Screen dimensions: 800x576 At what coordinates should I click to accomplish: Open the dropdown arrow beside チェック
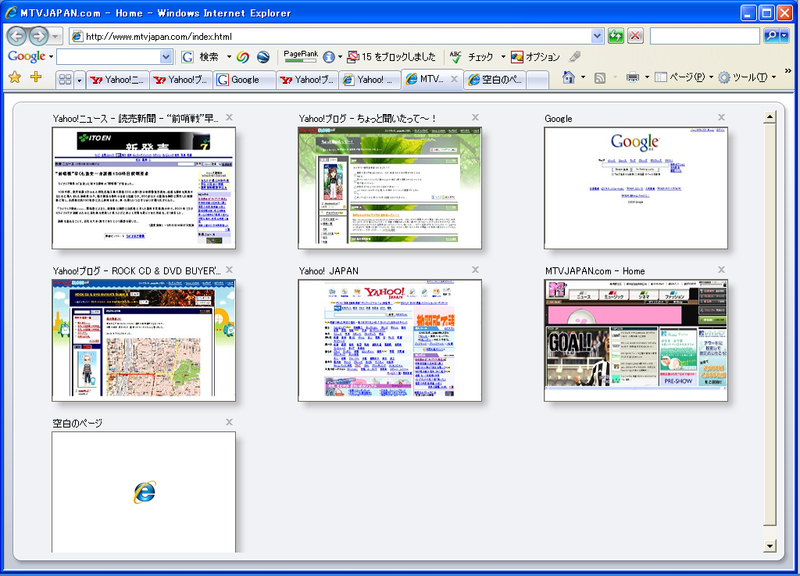(503, 57)
